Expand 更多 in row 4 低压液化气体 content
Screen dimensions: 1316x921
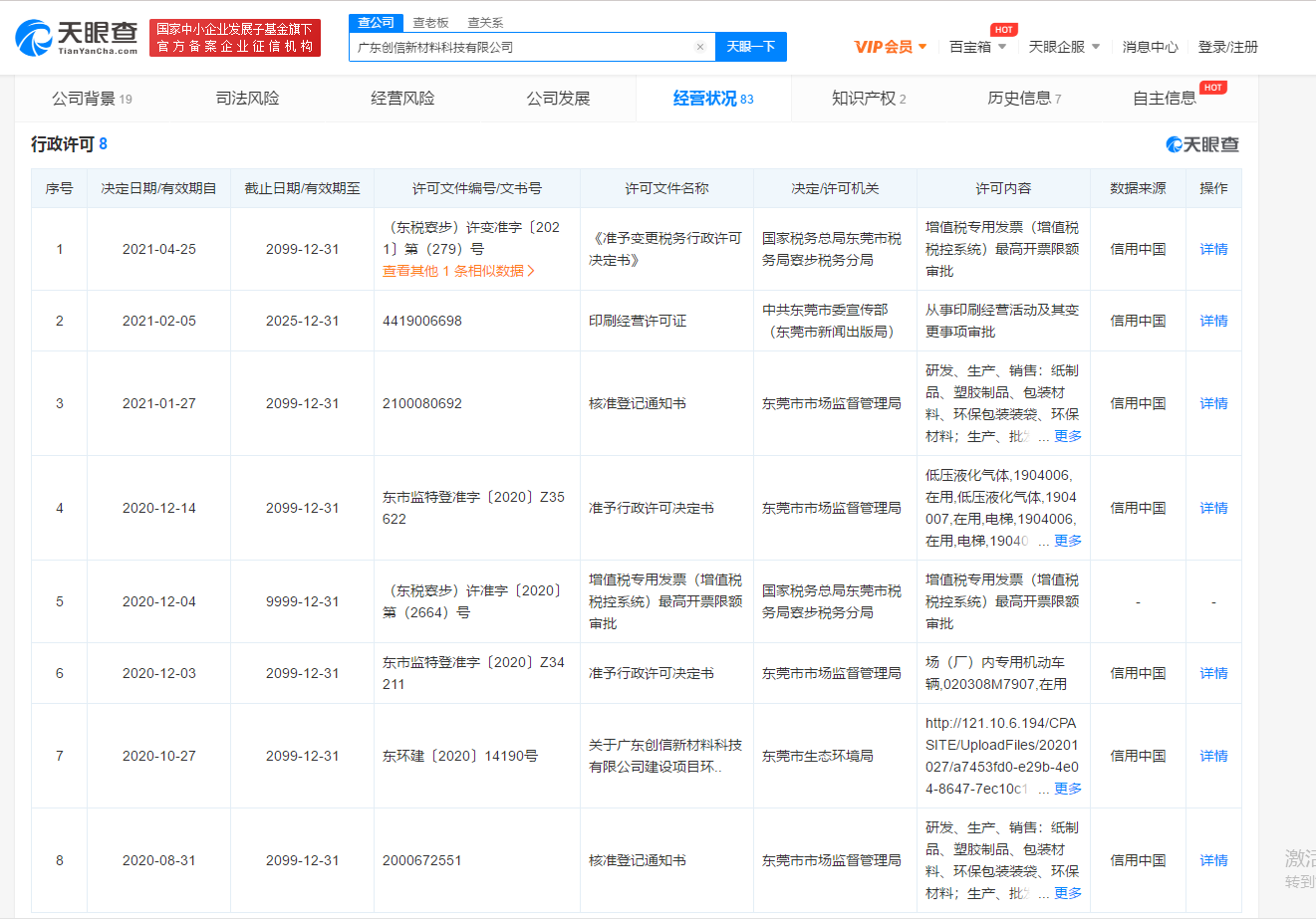(1067, 541)
